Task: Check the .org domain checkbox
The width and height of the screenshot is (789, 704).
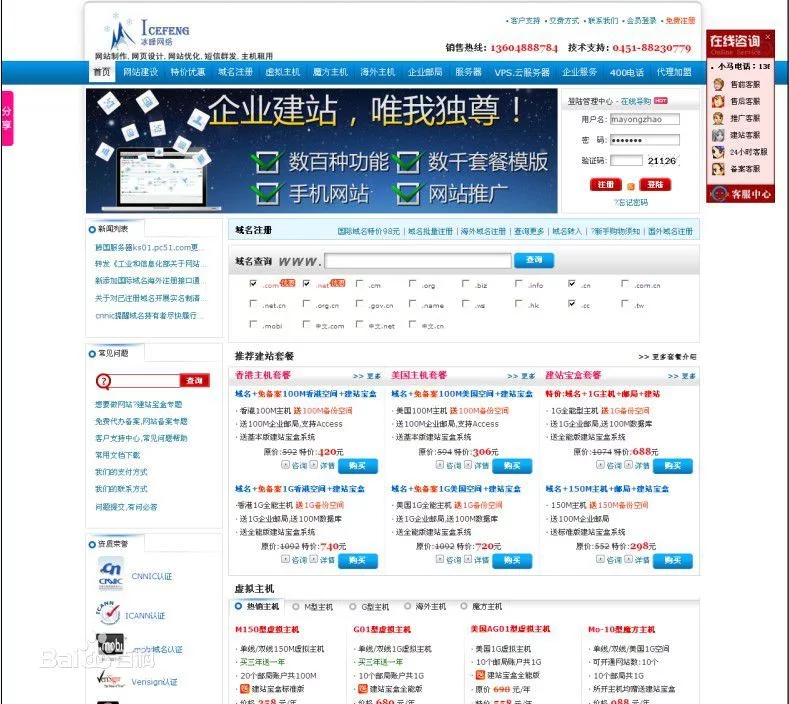Action: [412, 284]
